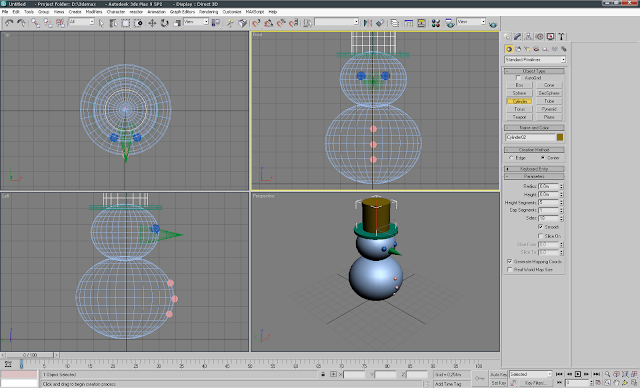Collapse the Parameters rollout
Viewport: 640px width, 388px height.
point(534,177)
